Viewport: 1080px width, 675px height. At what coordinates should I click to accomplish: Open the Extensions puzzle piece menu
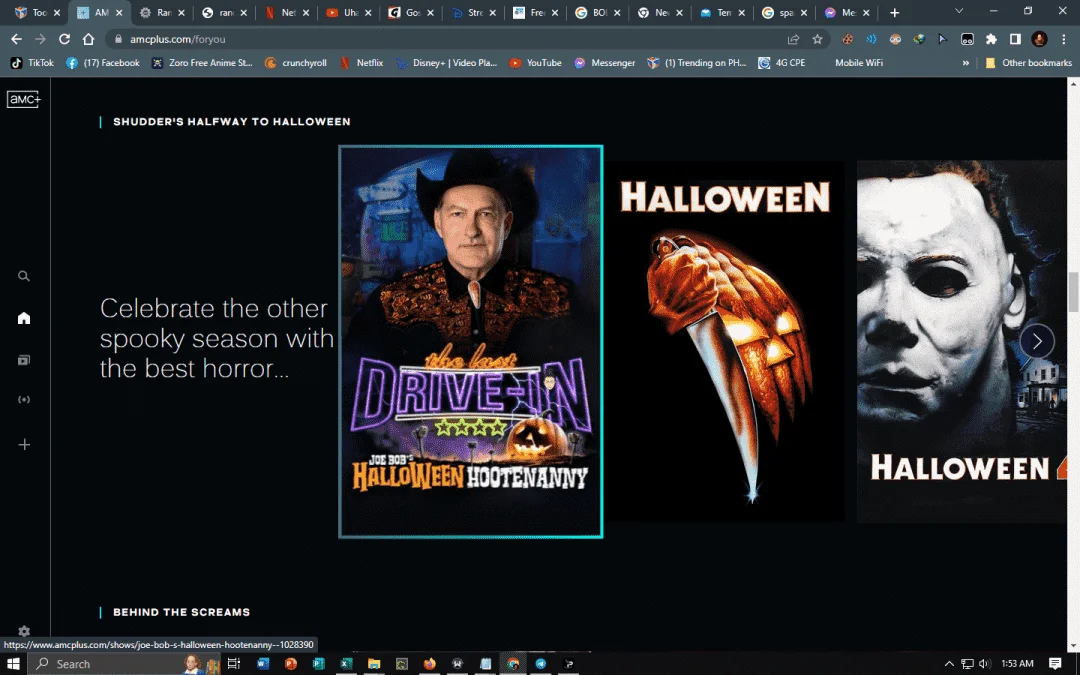tap(991, 39)
